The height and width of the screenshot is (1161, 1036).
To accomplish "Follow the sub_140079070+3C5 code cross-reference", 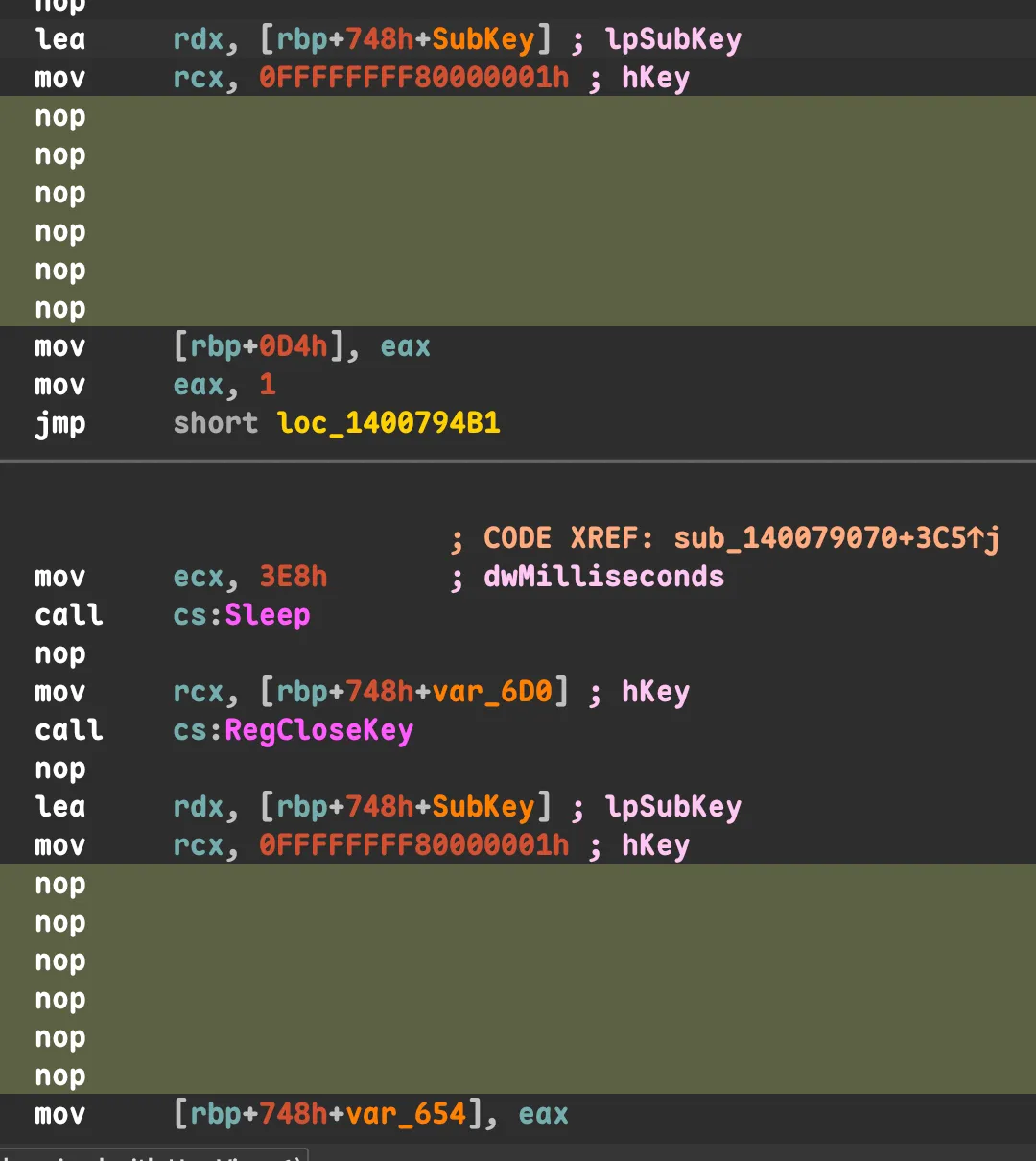I will tap(836, 538).
